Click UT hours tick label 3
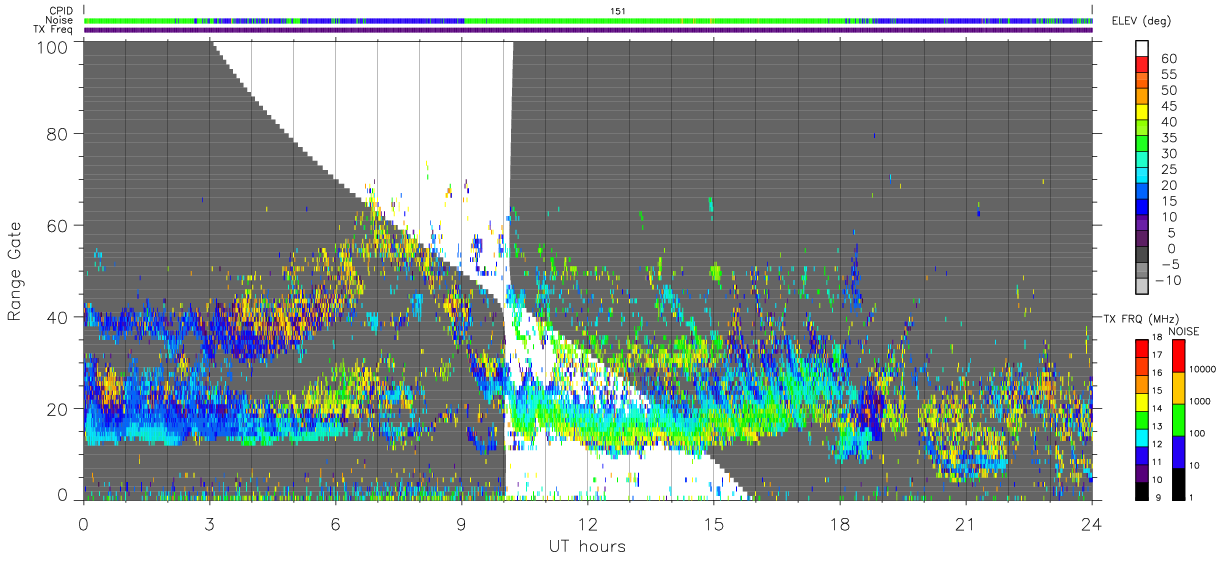Screen dimensions: 1228x567 (x=209, y=523)
